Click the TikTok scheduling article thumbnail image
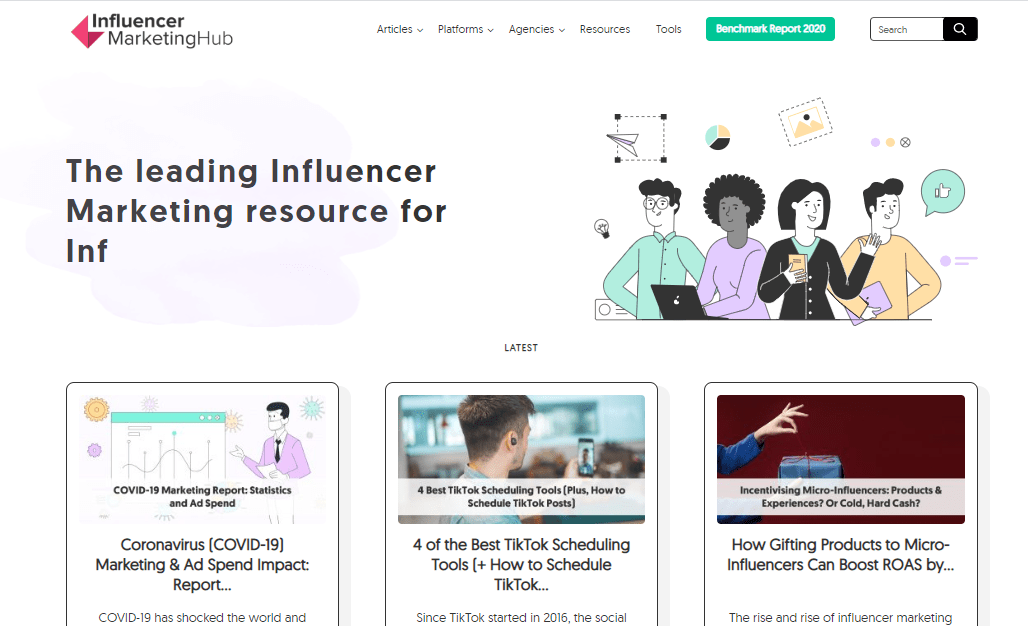Viewport: 1028px width, 626px height. [x=521, y=459]
